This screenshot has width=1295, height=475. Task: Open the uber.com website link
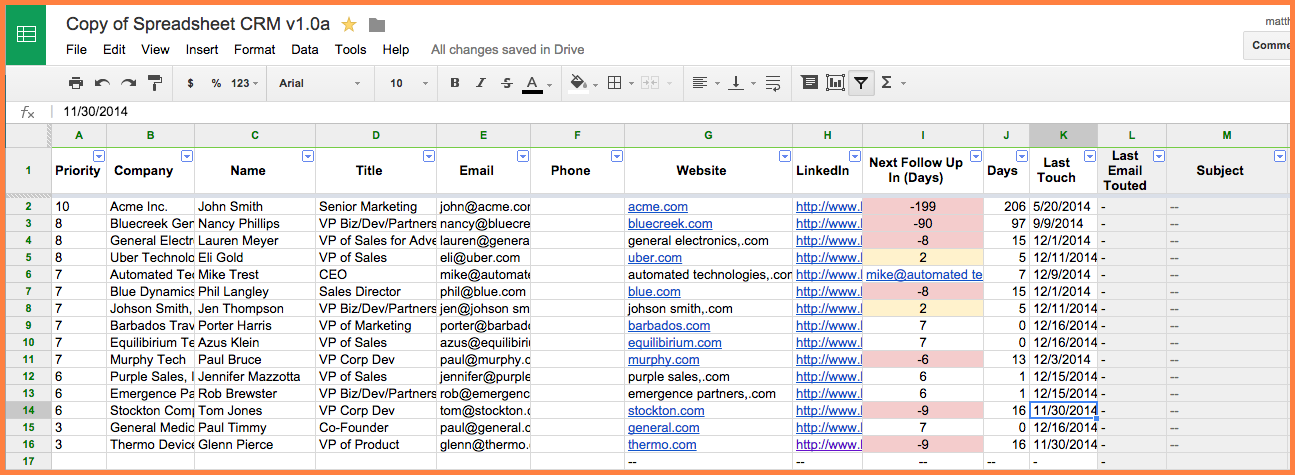pos(655,257)
